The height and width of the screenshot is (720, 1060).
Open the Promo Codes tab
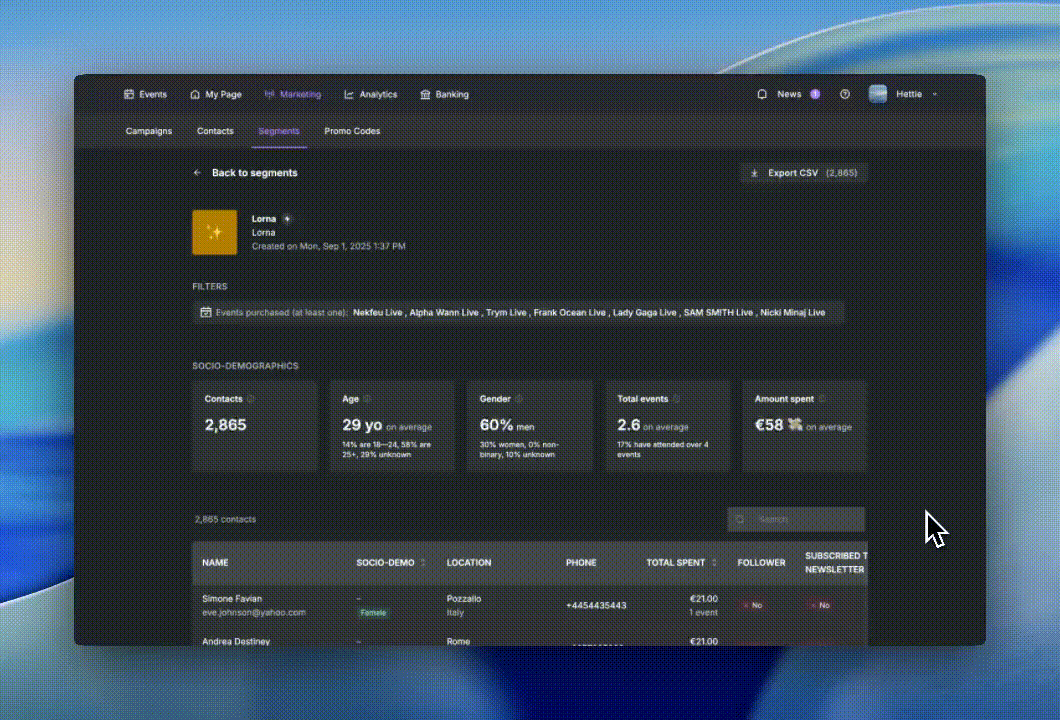352,131
